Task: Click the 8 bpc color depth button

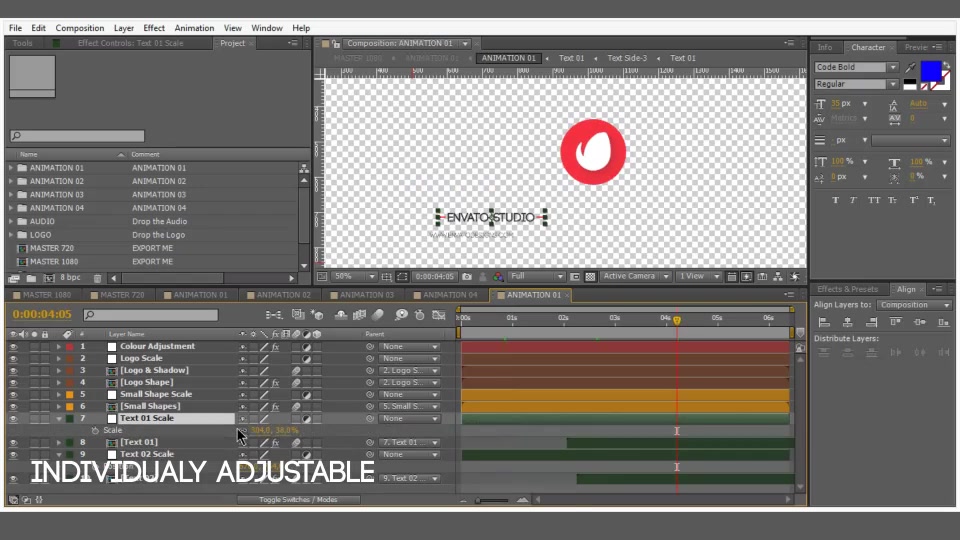Action: pos(70,277)
